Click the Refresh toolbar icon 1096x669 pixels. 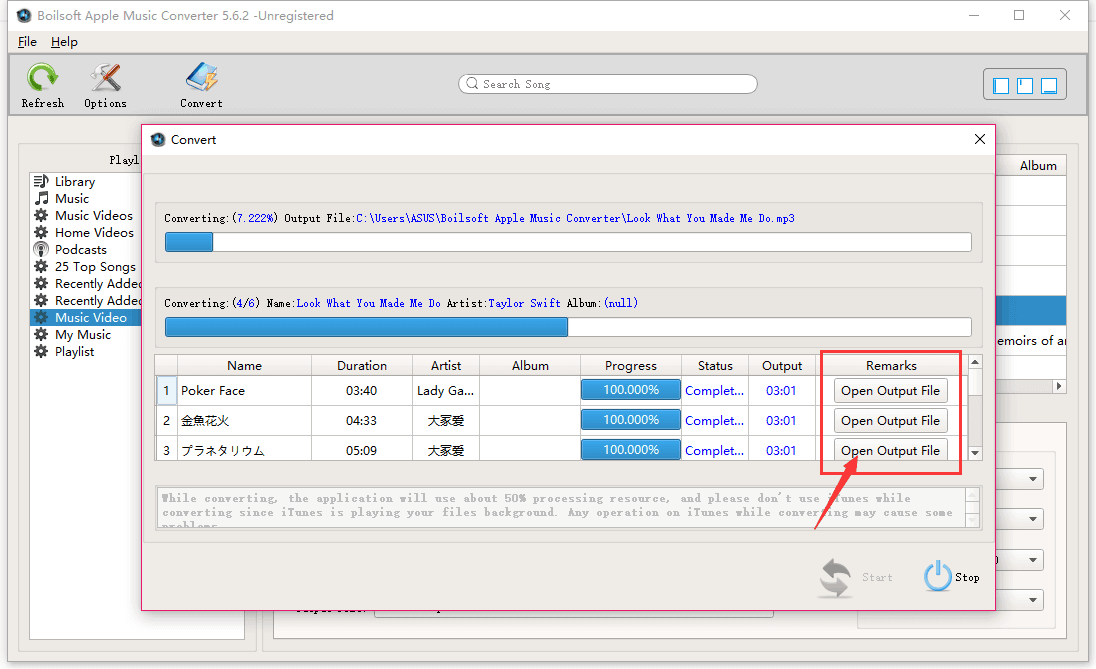tap(42, 77)
